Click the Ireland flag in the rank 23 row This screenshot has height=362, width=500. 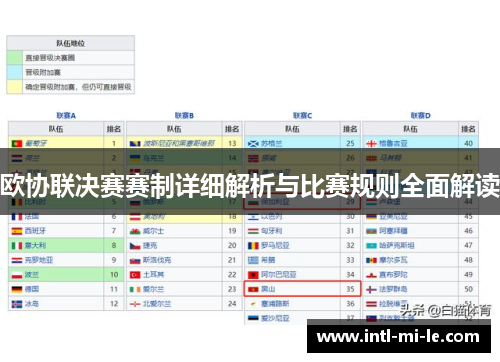coord(135,289)
